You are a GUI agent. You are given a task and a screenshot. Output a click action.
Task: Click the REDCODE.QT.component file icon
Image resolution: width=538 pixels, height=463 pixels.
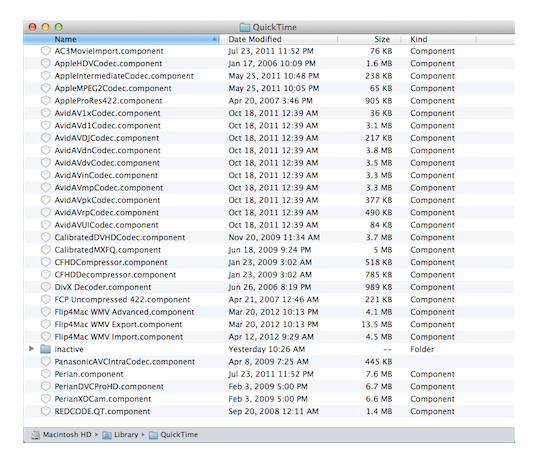point(46,411)
